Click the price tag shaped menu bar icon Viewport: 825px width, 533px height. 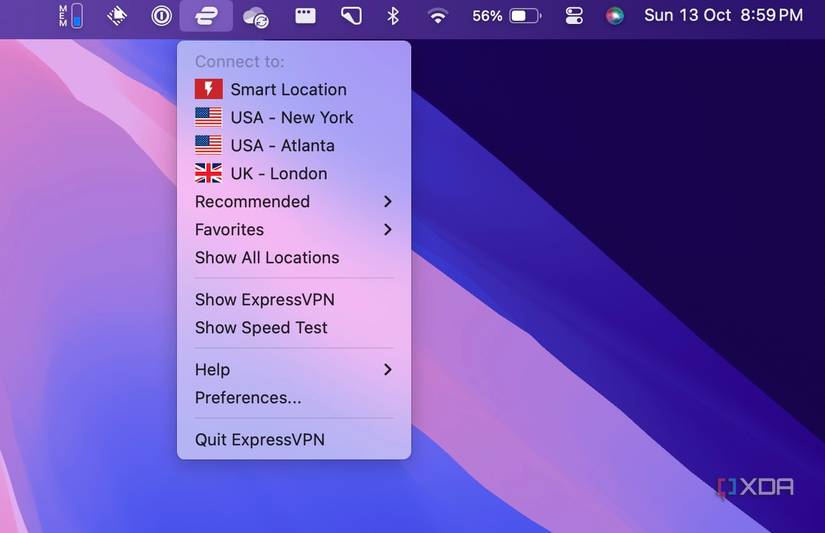point(351,16)
